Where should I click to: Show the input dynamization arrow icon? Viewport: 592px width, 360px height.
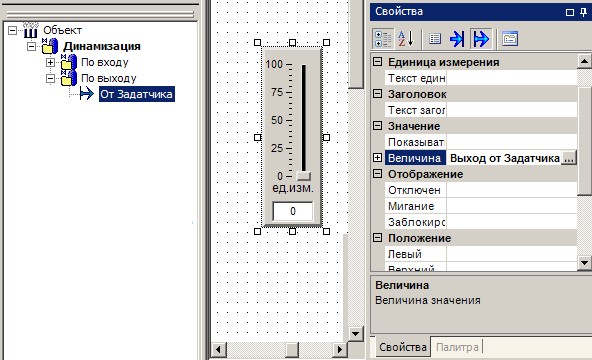pos(457,38)
